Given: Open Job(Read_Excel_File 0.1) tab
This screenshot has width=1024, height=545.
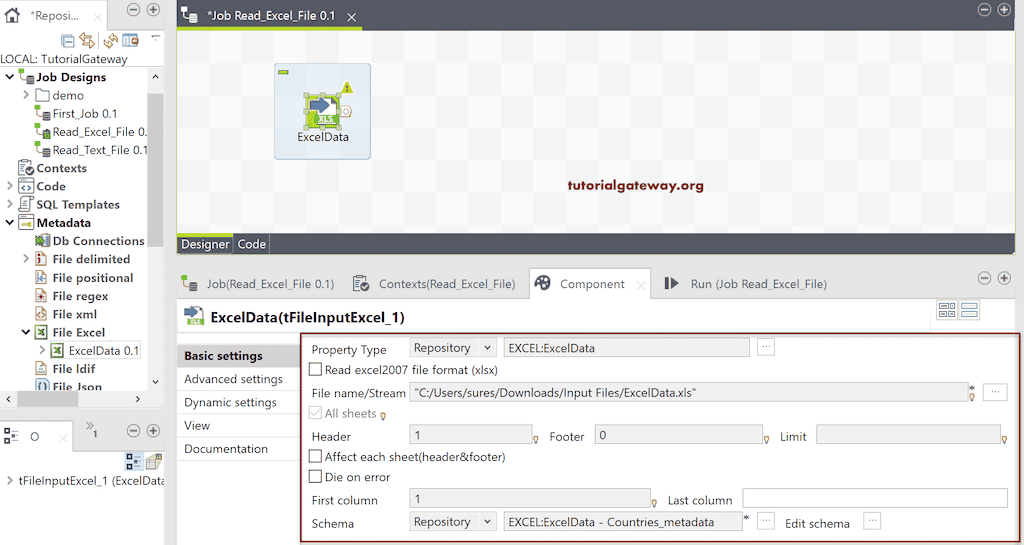Looking at the screenshot, I should coord(258,284).
